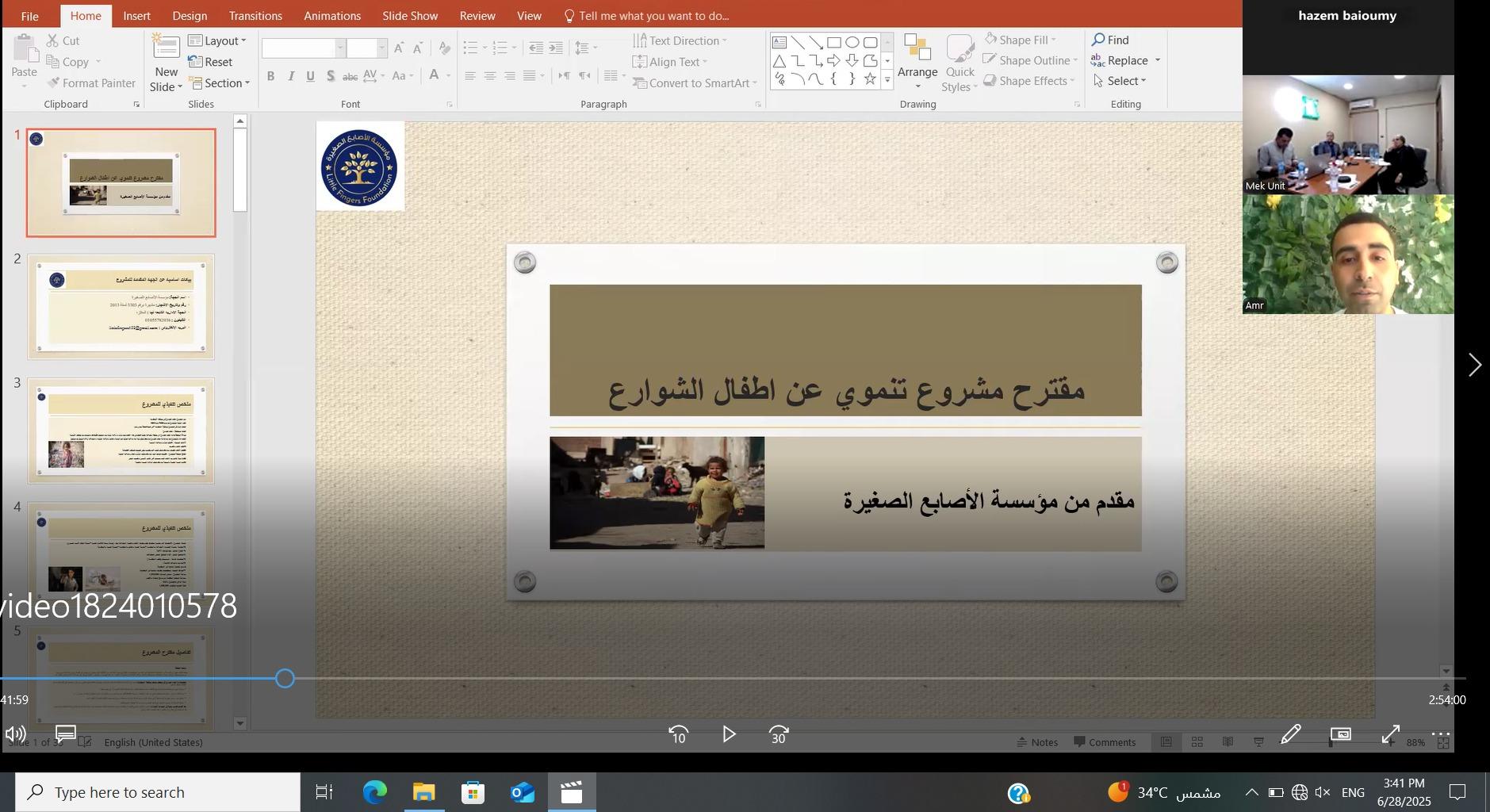Viewport: 1490px width, 812px height.
Task: Select the Text Box shape
Action: (x=779, y=42)
